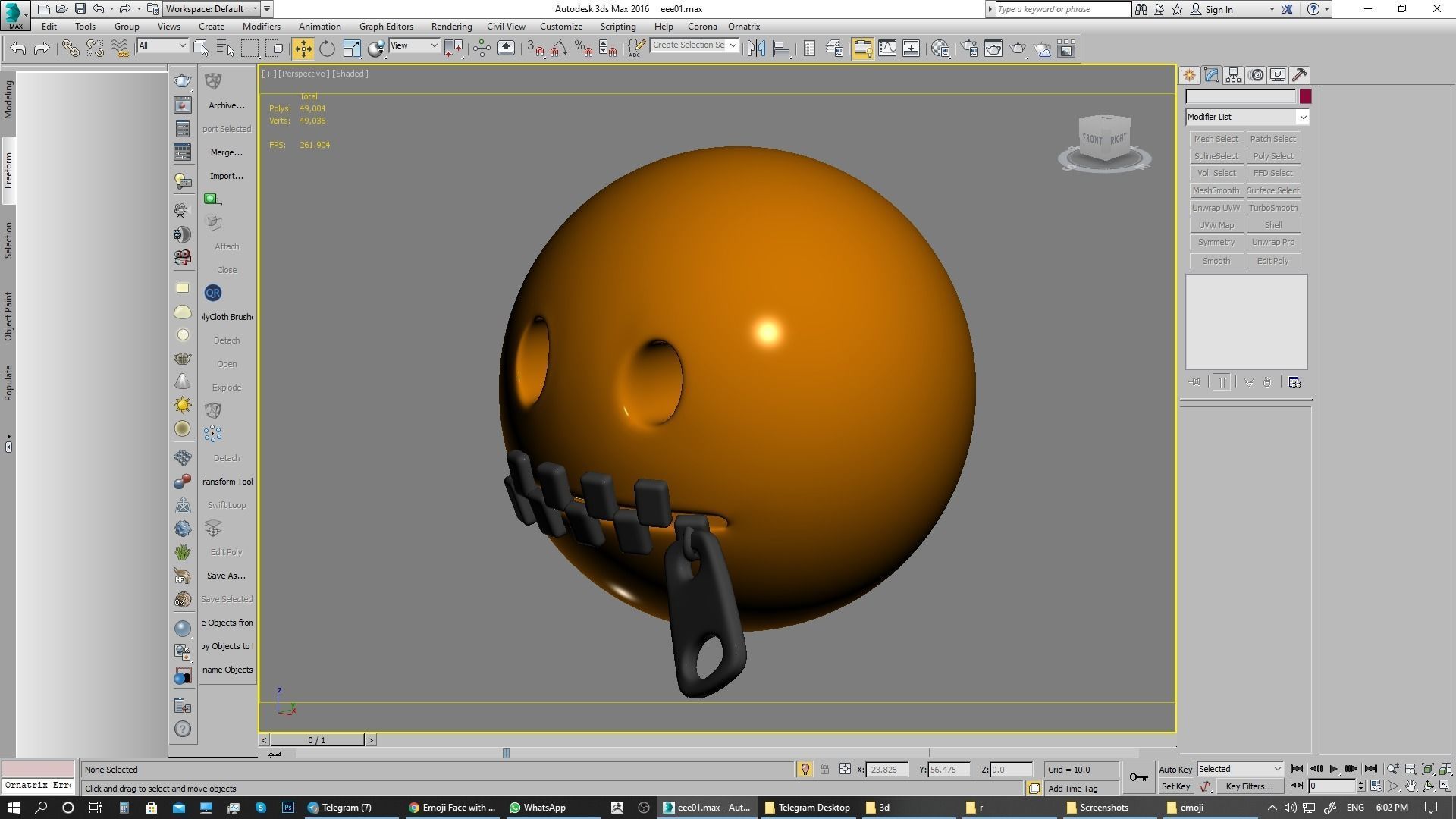This screenshot has height=819, width=1456.
Task: Click the keyword search input field
Action: [1063, 9]
